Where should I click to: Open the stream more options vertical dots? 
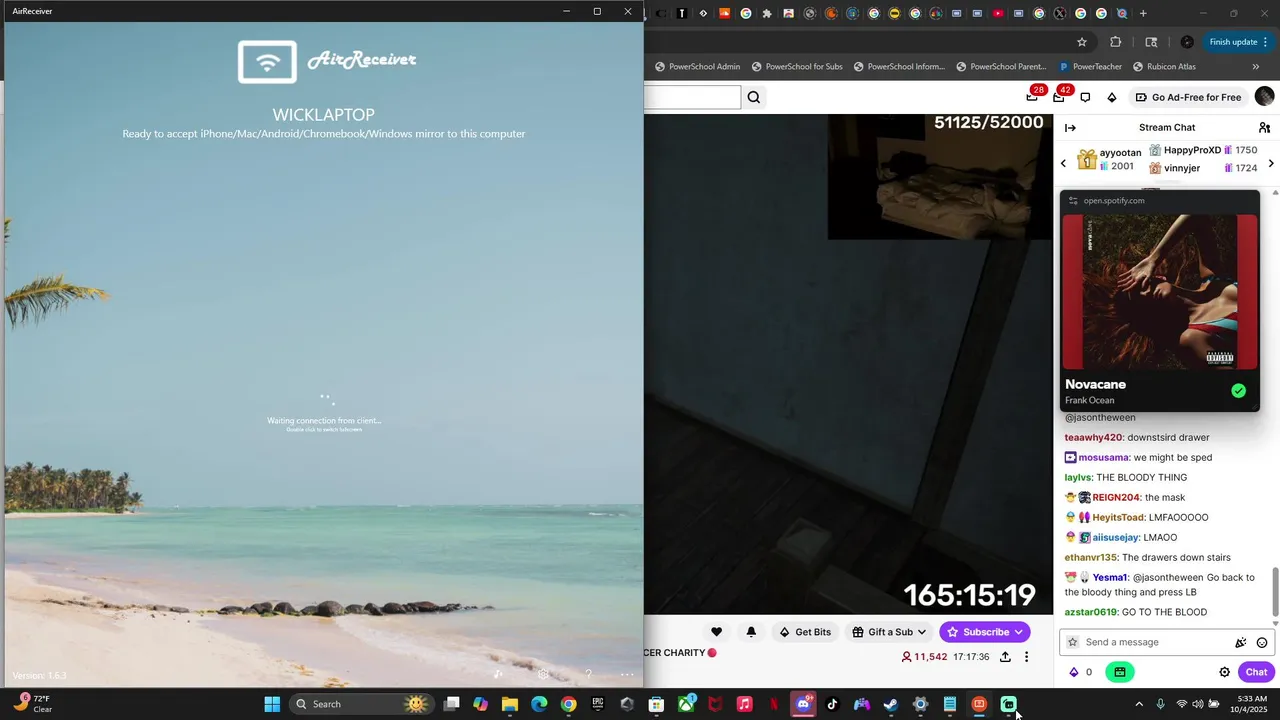tap(1026, 657)
